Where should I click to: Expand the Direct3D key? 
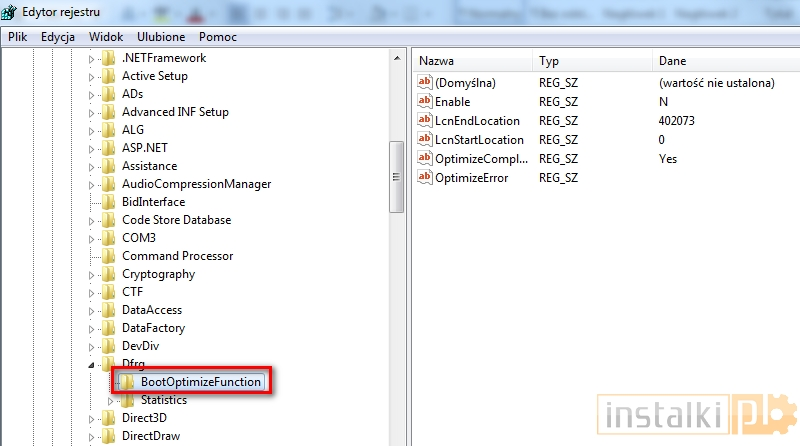tap(91, 419)
